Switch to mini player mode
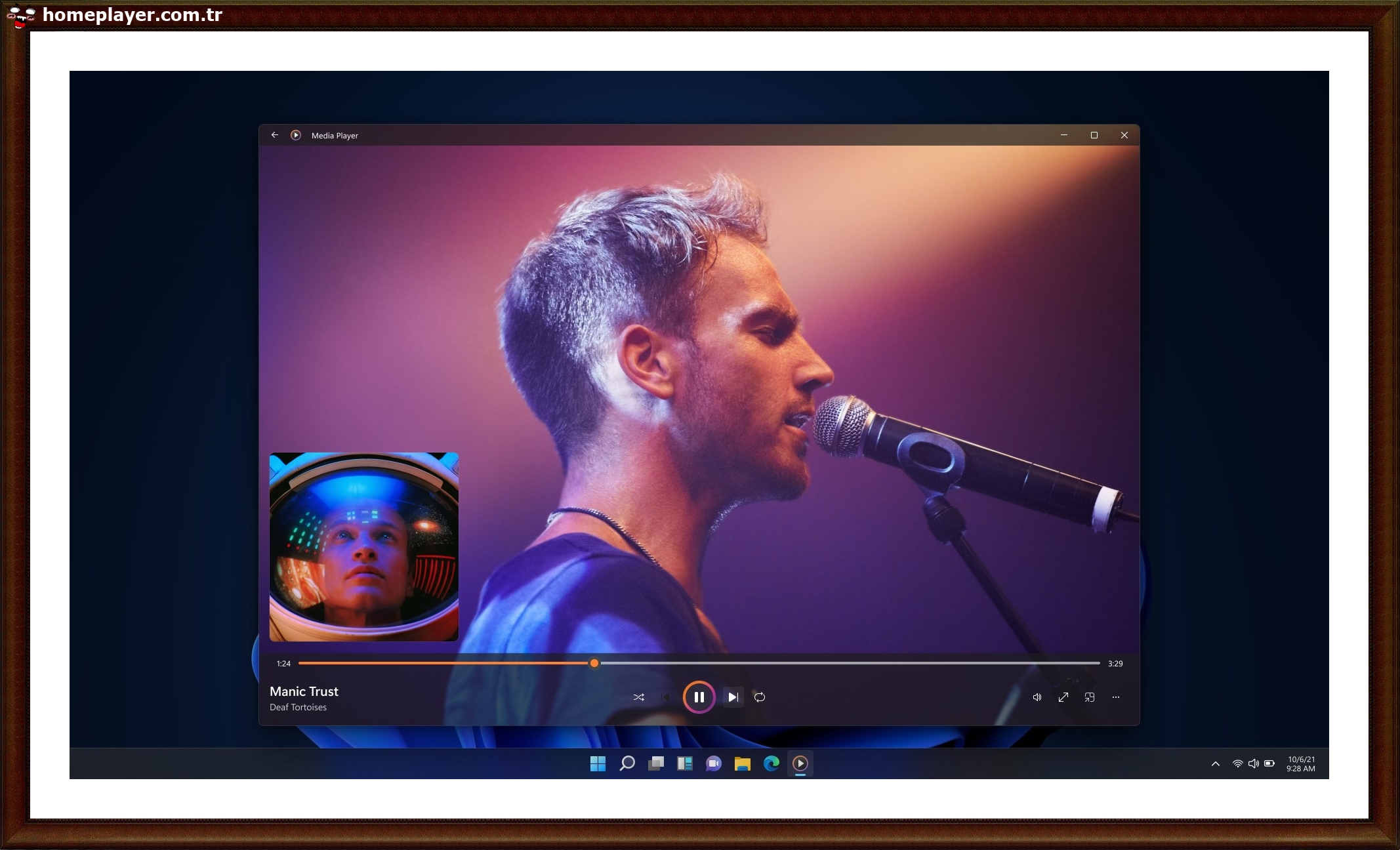The width and height of the screenshot is (1400, 850). [x=1090, y=697]
